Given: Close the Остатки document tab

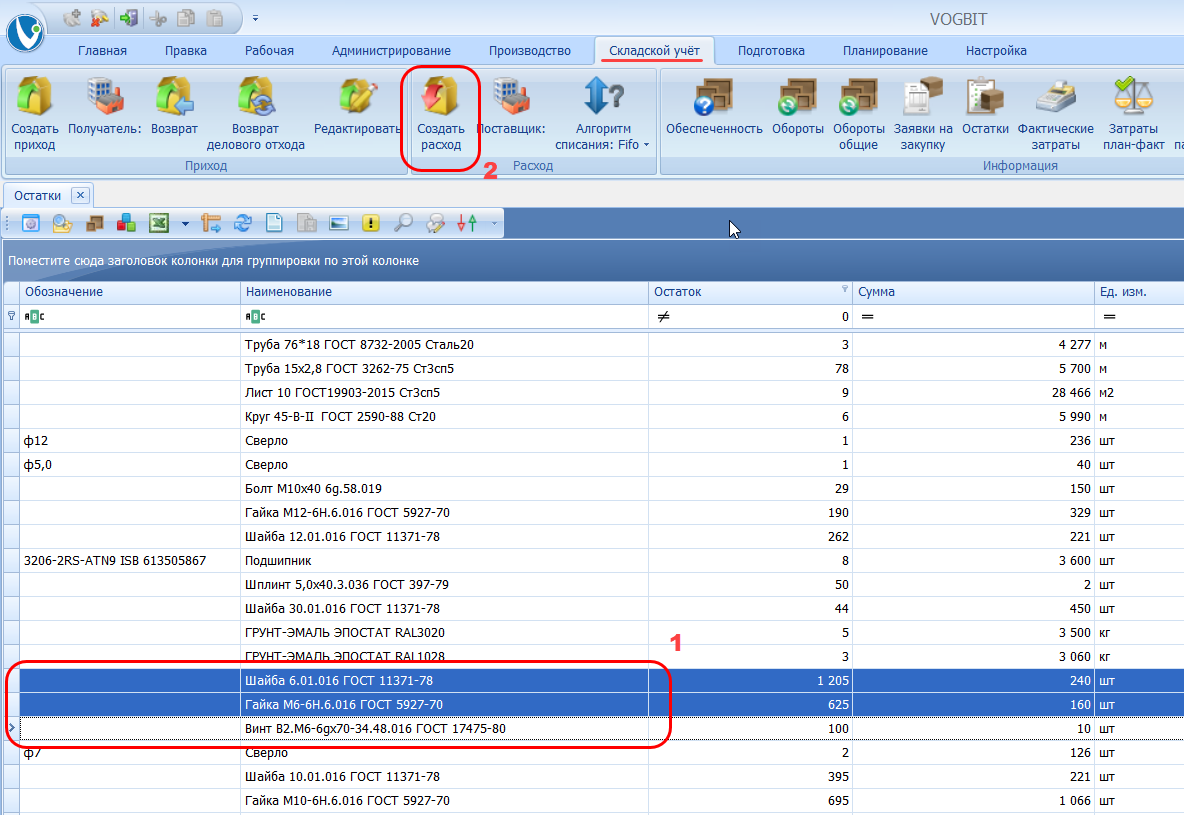Looking at the screenshot, I should click(x=81, y=196).
